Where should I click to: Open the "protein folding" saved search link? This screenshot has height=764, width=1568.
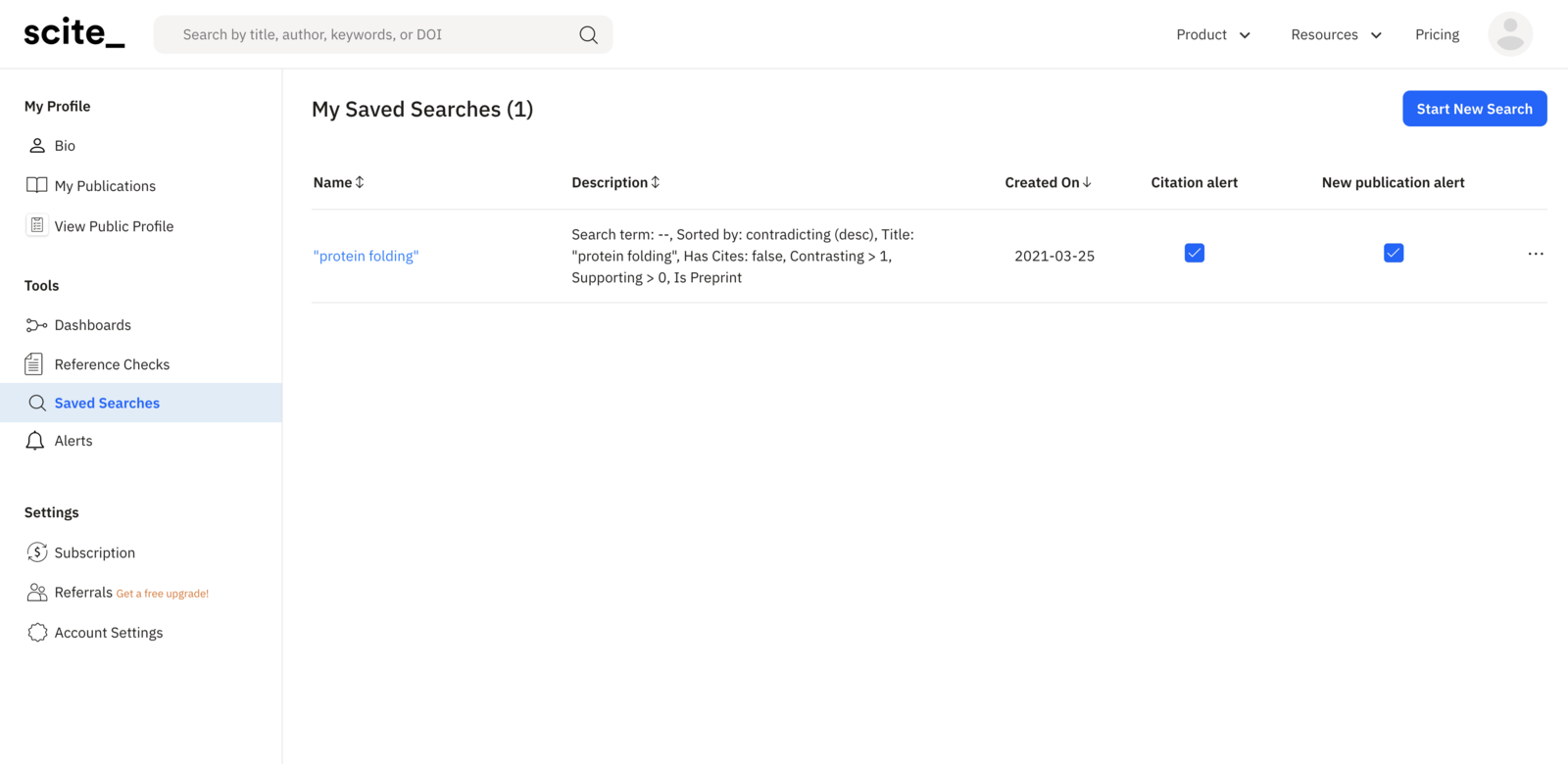click(366, 256)
